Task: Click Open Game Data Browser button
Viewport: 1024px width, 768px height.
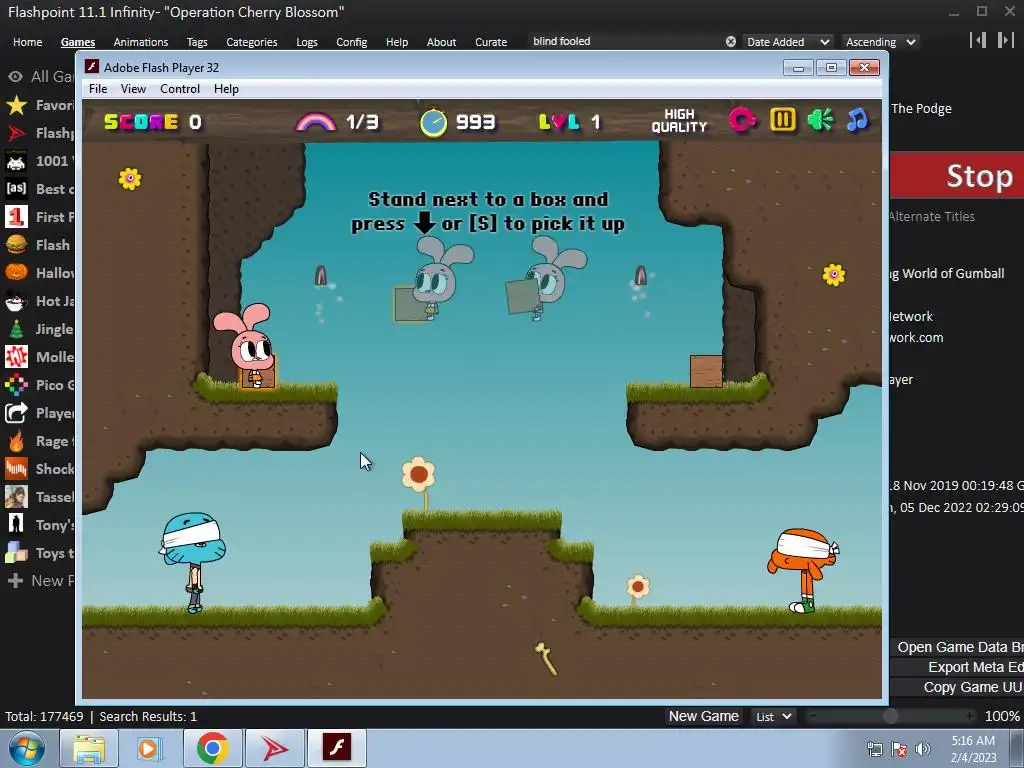Action: click(957, 647)
